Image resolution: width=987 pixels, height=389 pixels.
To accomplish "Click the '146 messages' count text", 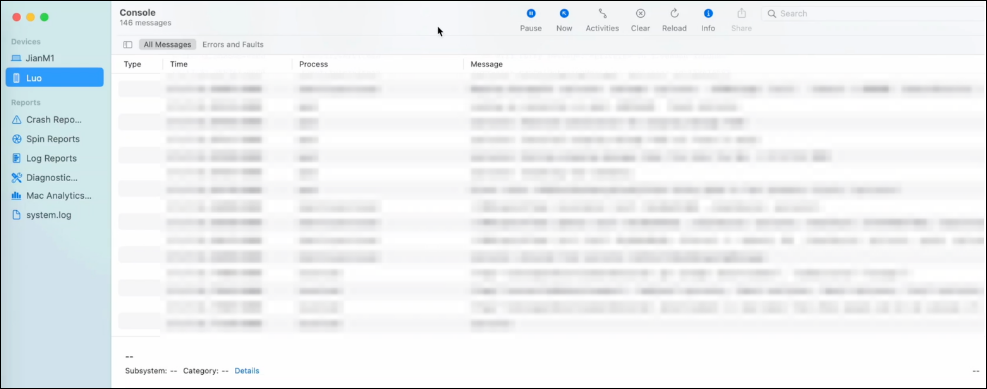I will 145,23.
